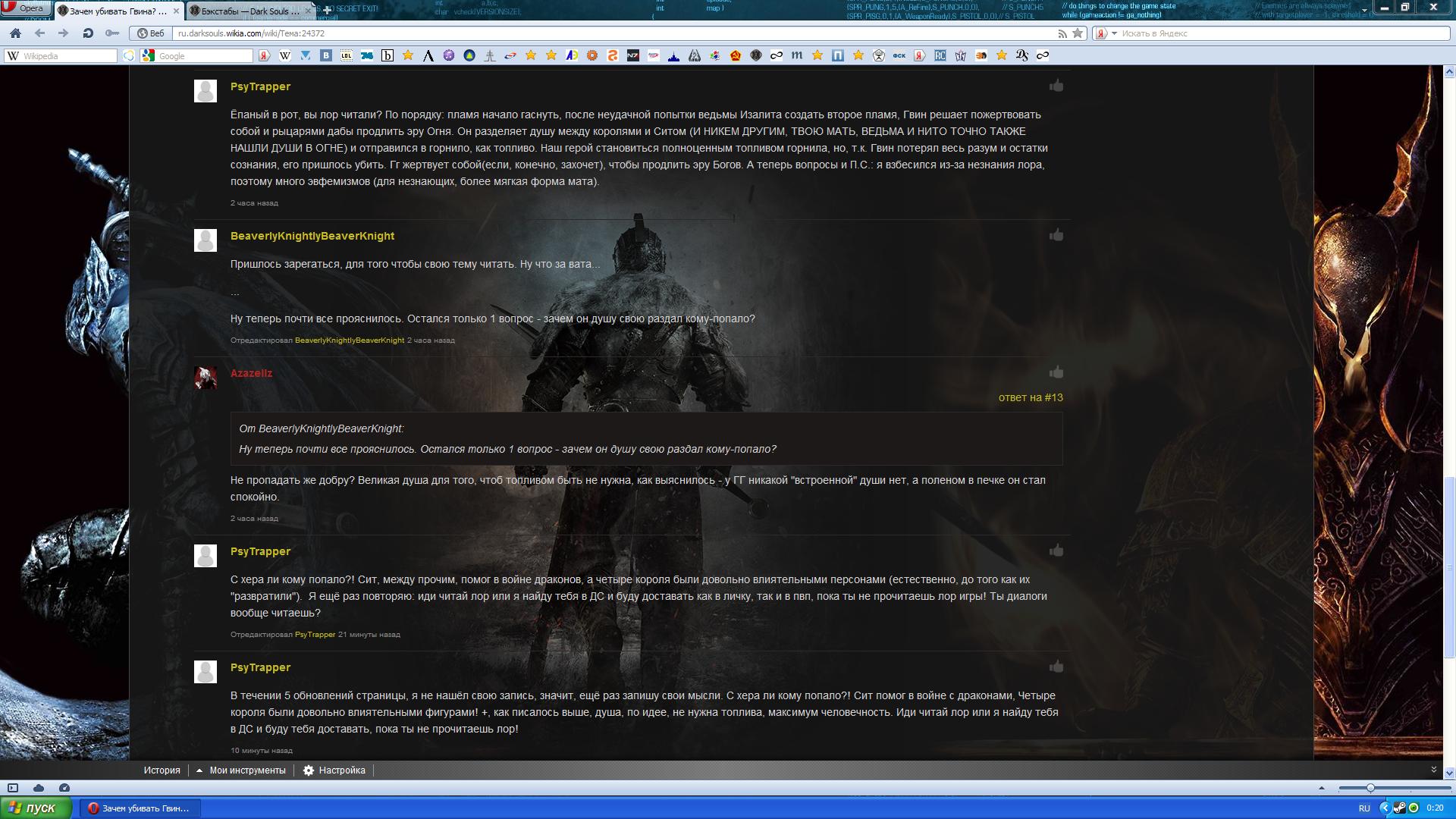This screenshot has width=1456, height=819.
Task: Toggle the Opera panel icon in status bar
Action: click(13, 788)
